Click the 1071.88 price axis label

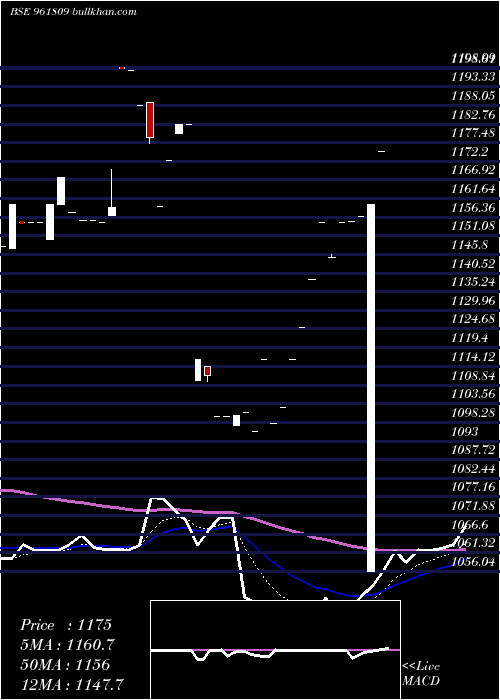coord(473,506)
